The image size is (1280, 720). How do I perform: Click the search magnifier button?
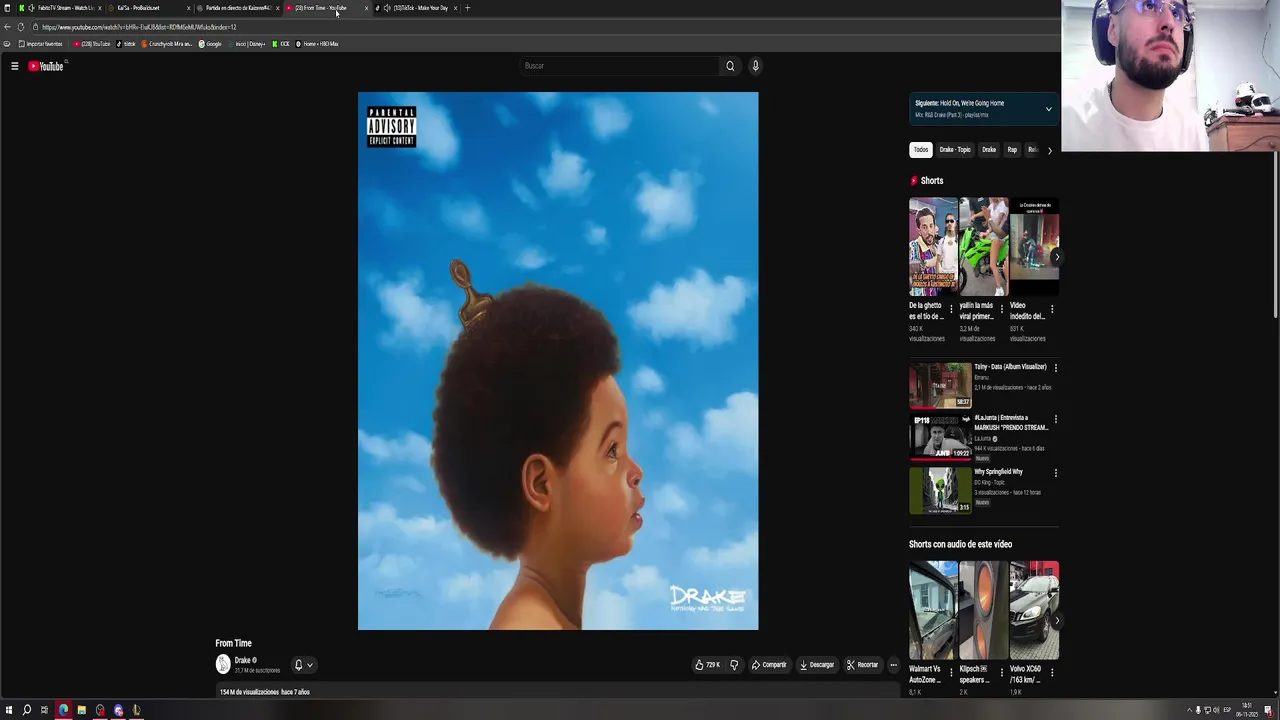(730, 66)
